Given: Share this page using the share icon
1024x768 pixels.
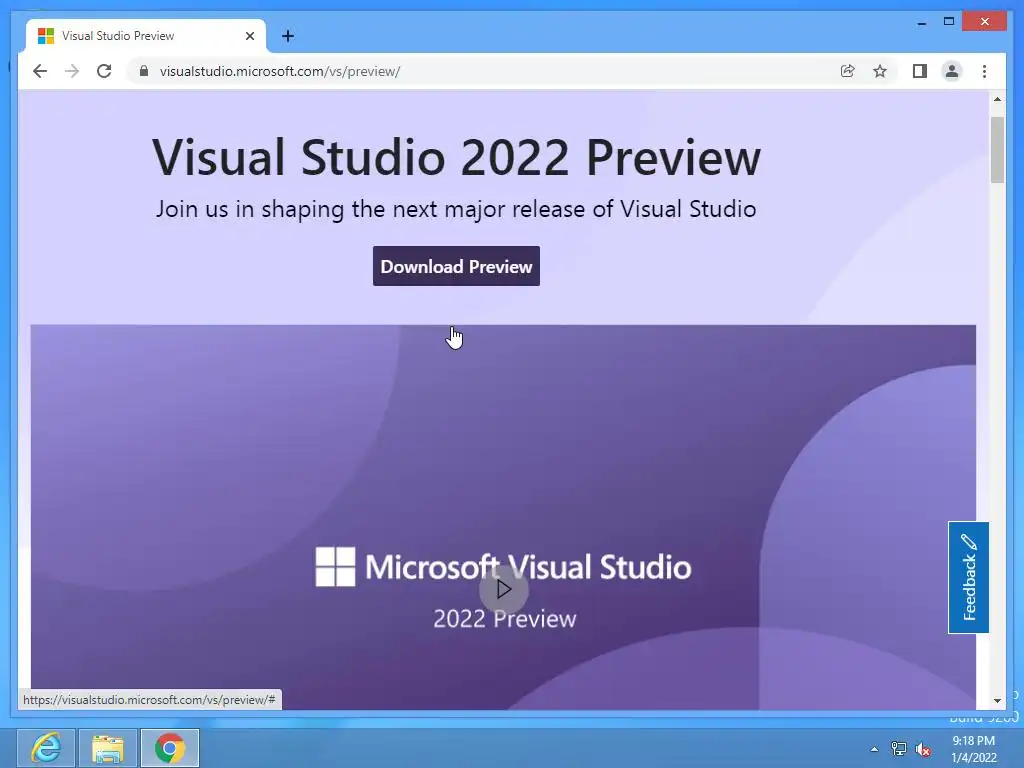Looking at the screenshot, I should pyautogui.click(x=847, y=71).
